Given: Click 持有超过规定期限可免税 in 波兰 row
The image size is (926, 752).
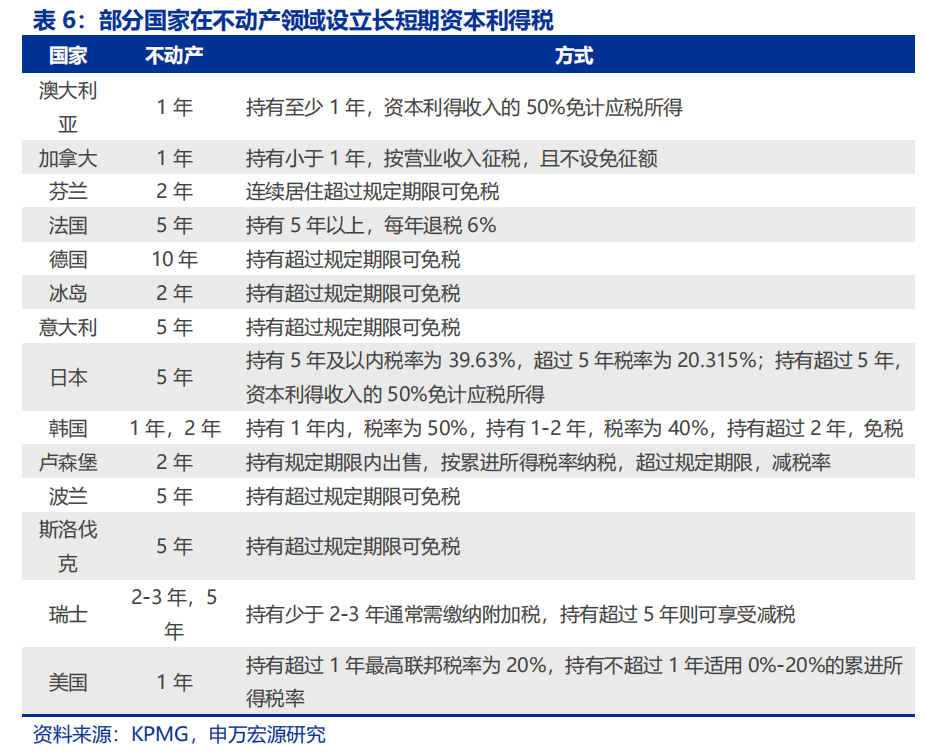Looking at the screenshot, I should coord(353,496).
